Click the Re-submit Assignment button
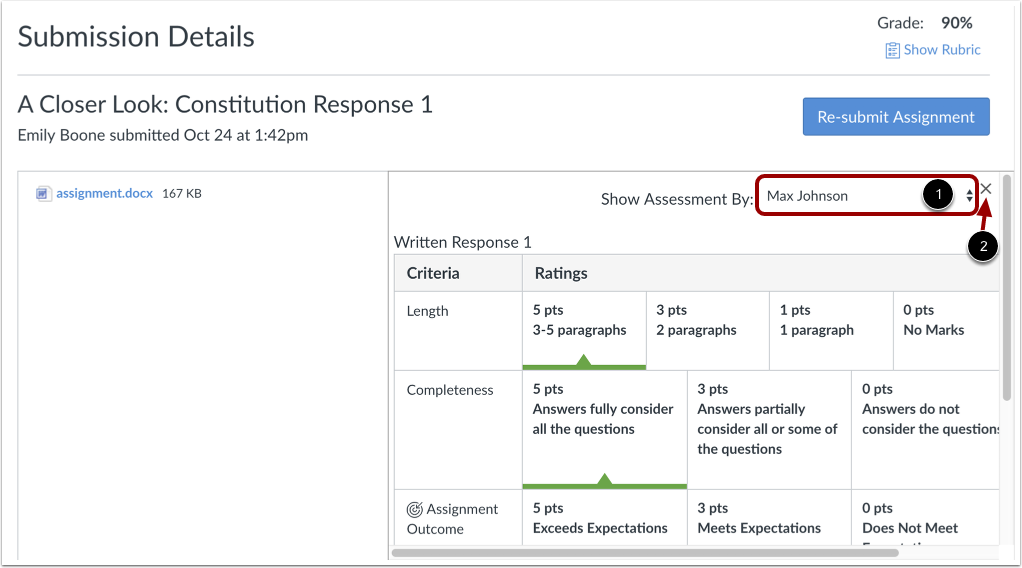 coord(896,117)
